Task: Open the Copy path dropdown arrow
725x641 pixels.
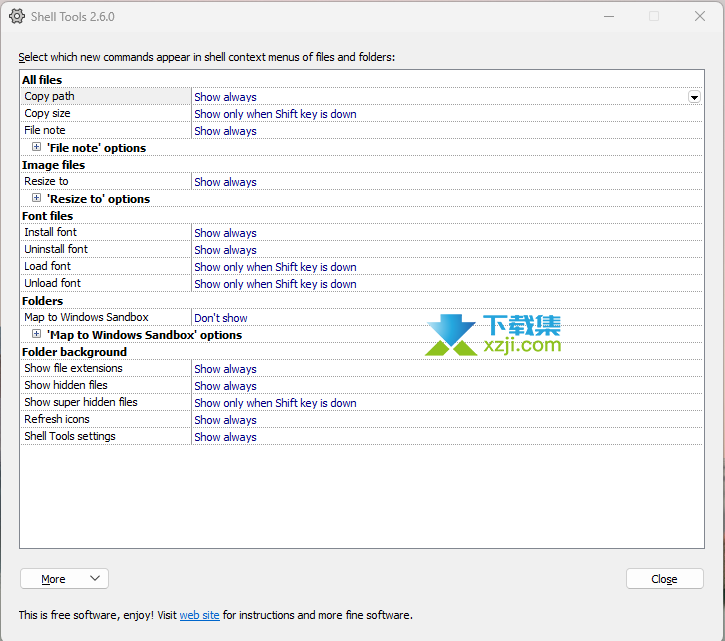Action: [x=694, y=97]
